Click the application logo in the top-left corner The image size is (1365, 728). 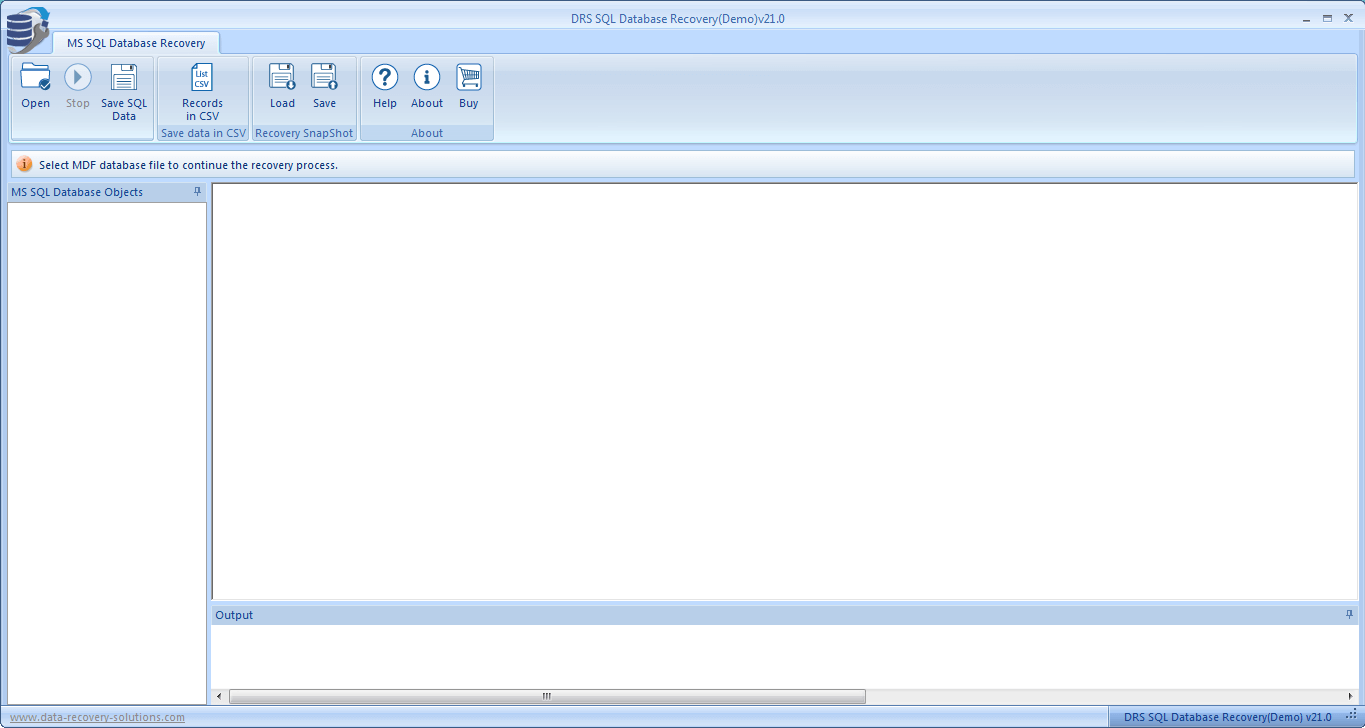[27, 28]
